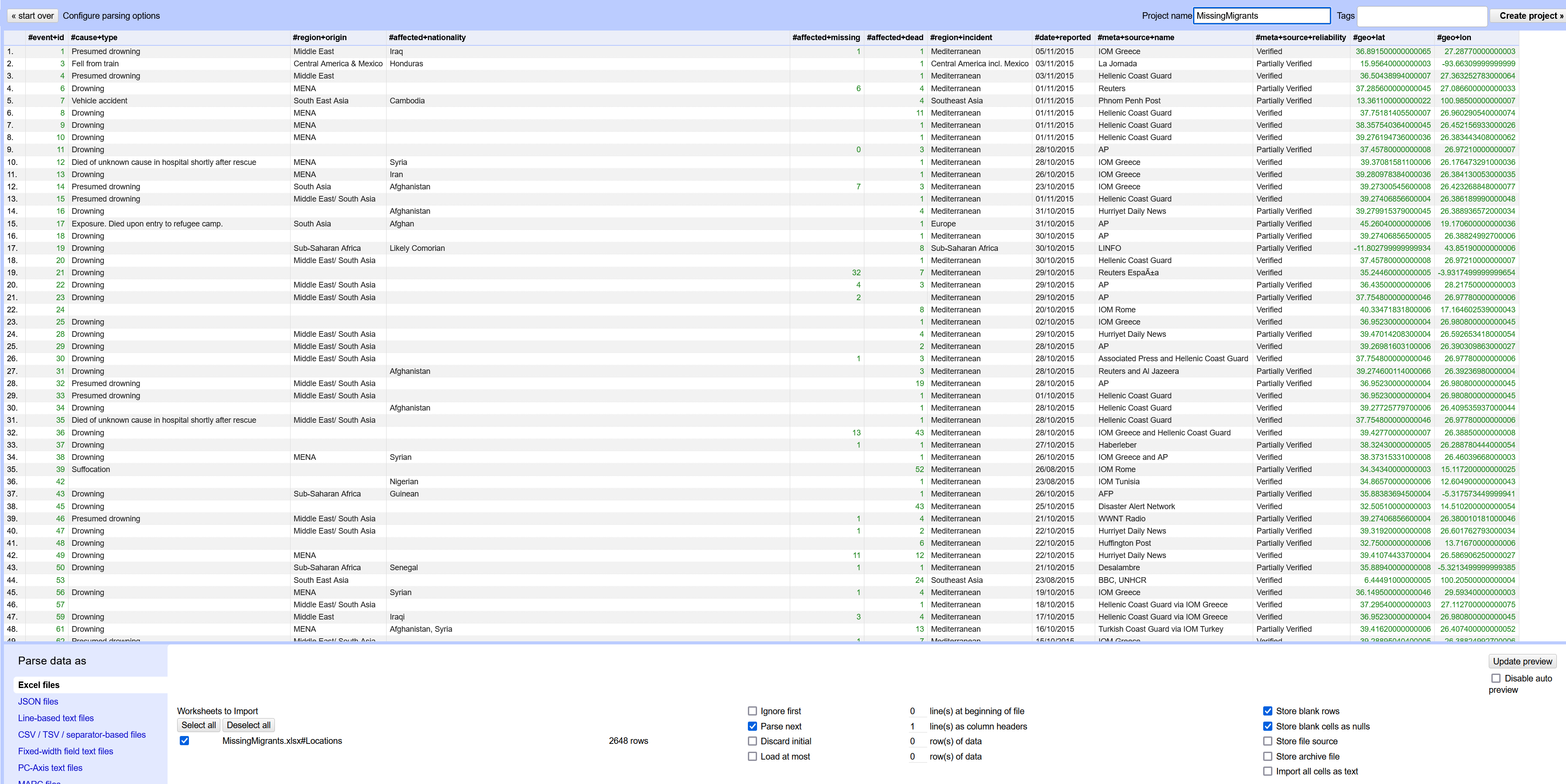
Task: Click the Tags input field
Action: [x=1421, y=16]
